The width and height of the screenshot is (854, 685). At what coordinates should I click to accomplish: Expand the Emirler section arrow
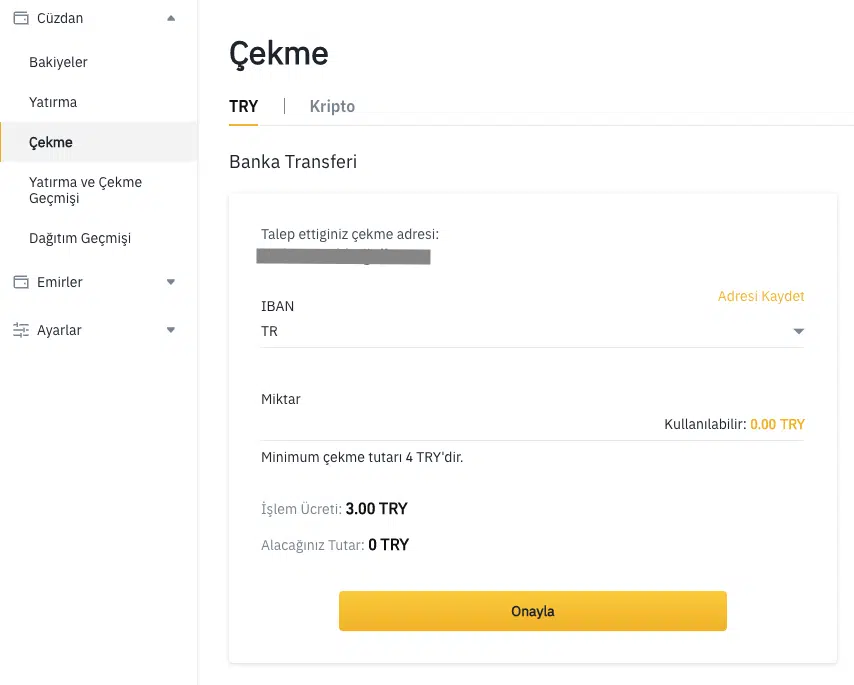click(x=171, y=282)
